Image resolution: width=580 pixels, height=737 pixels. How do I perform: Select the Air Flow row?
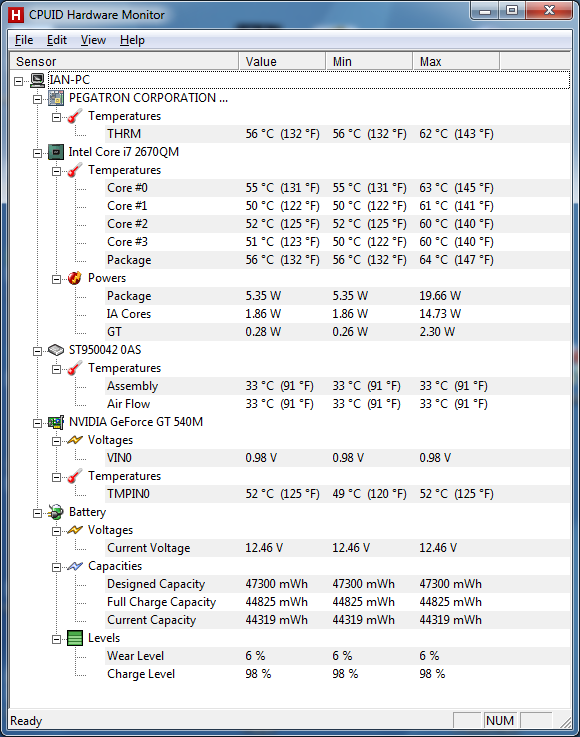(337, 404)
